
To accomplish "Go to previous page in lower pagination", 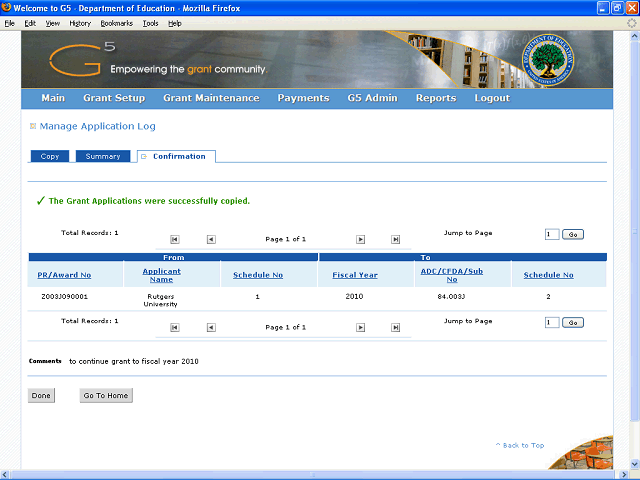I will click(x=211, y=327).
